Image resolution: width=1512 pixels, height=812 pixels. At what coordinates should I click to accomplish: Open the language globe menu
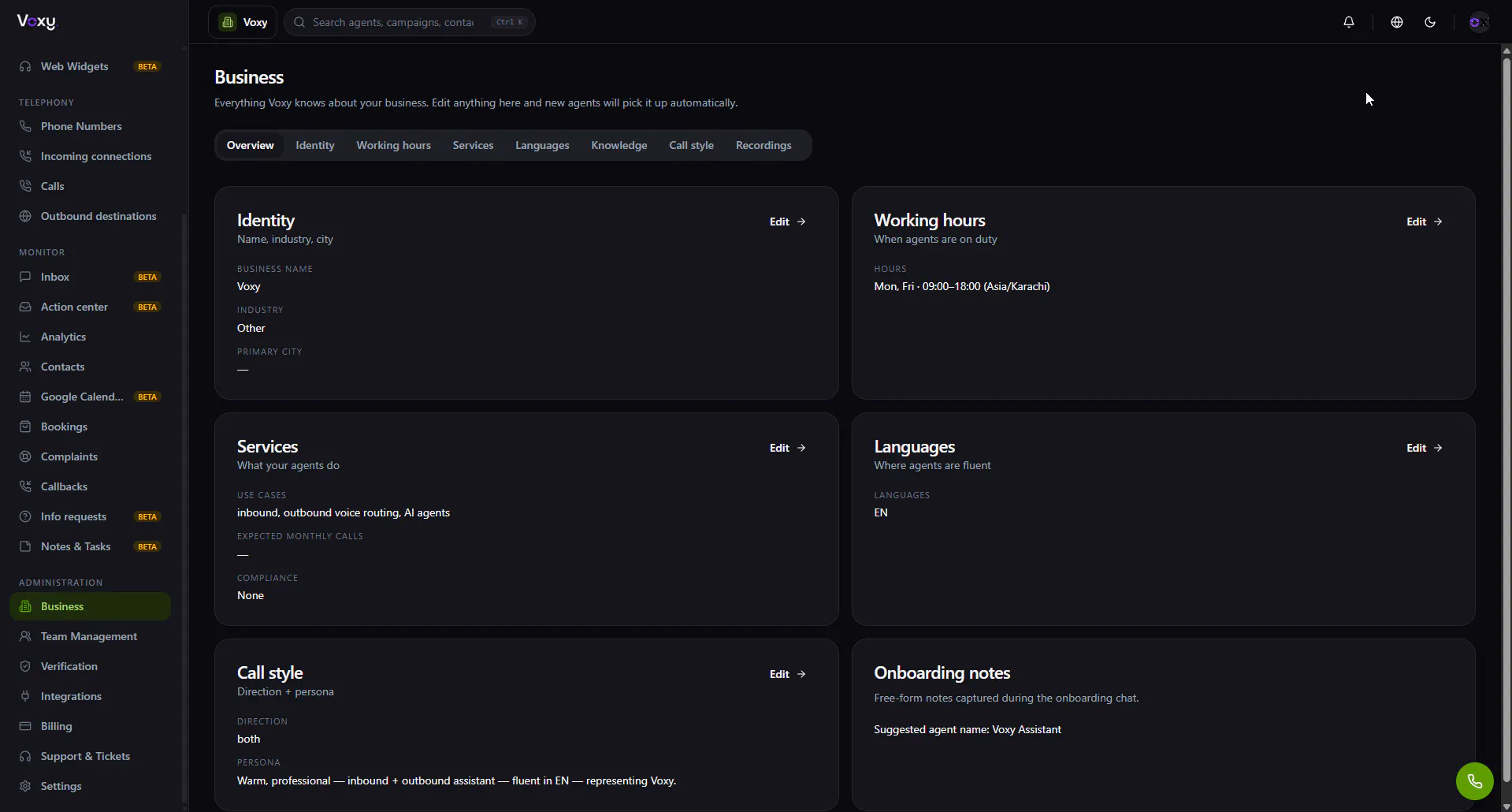1397,22
